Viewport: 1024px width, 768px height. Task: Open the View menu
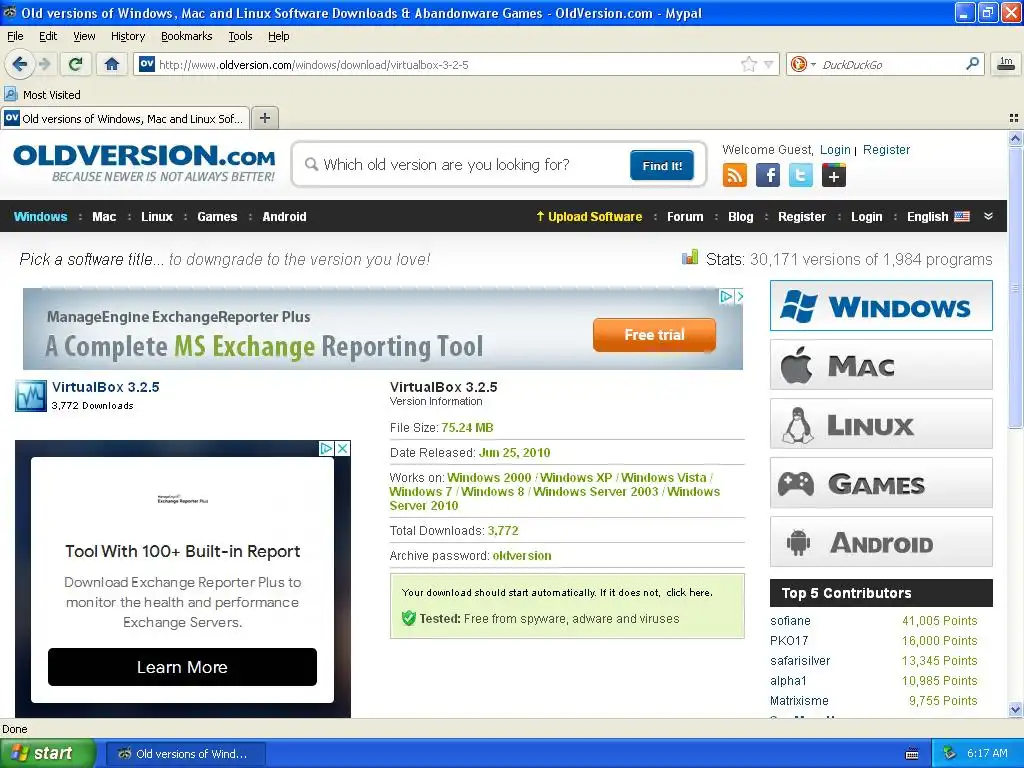84,36
